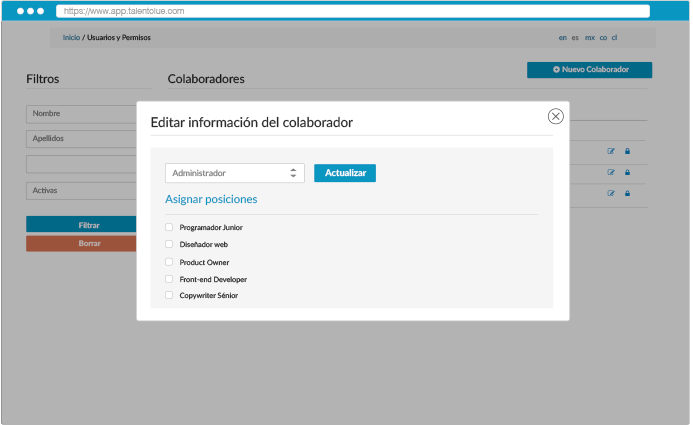
Task: Click the third row's lock icon
Action: coord(628,192)
